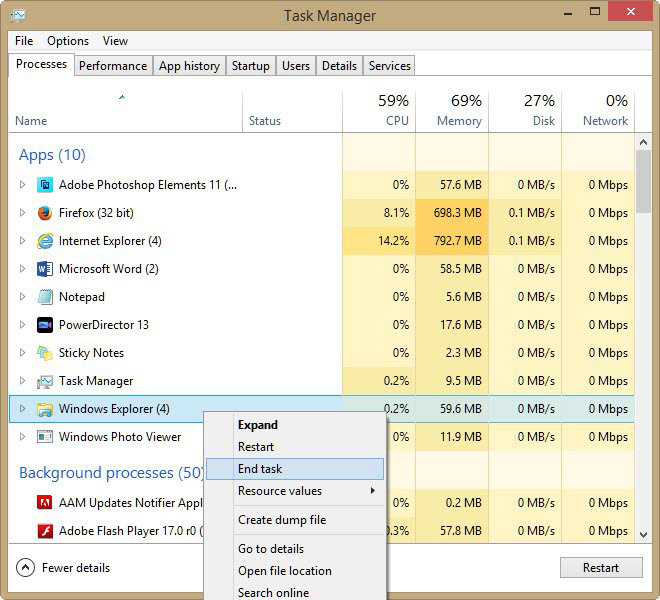660x600 pixels.
Task: Expand the Firefox (32 bit) process group
Action: click(x=22, y=213)
